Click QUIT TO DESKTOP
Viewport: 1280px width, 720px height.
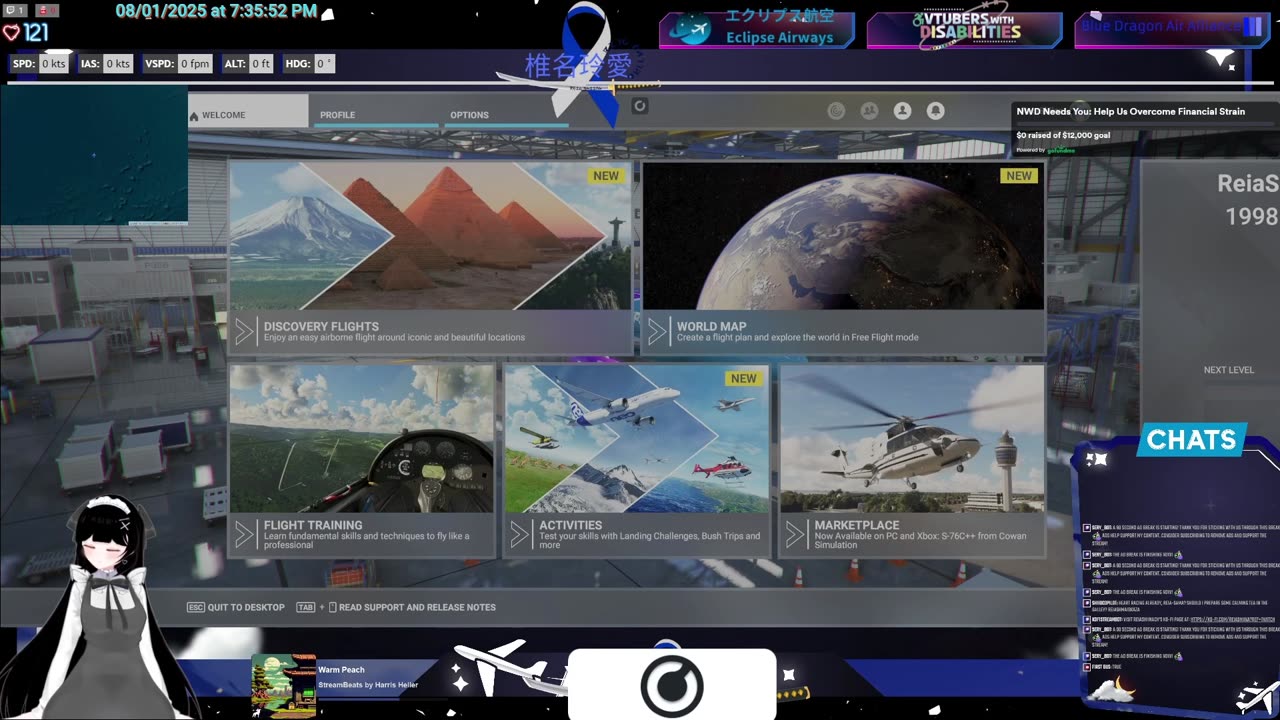coord(246,607)
